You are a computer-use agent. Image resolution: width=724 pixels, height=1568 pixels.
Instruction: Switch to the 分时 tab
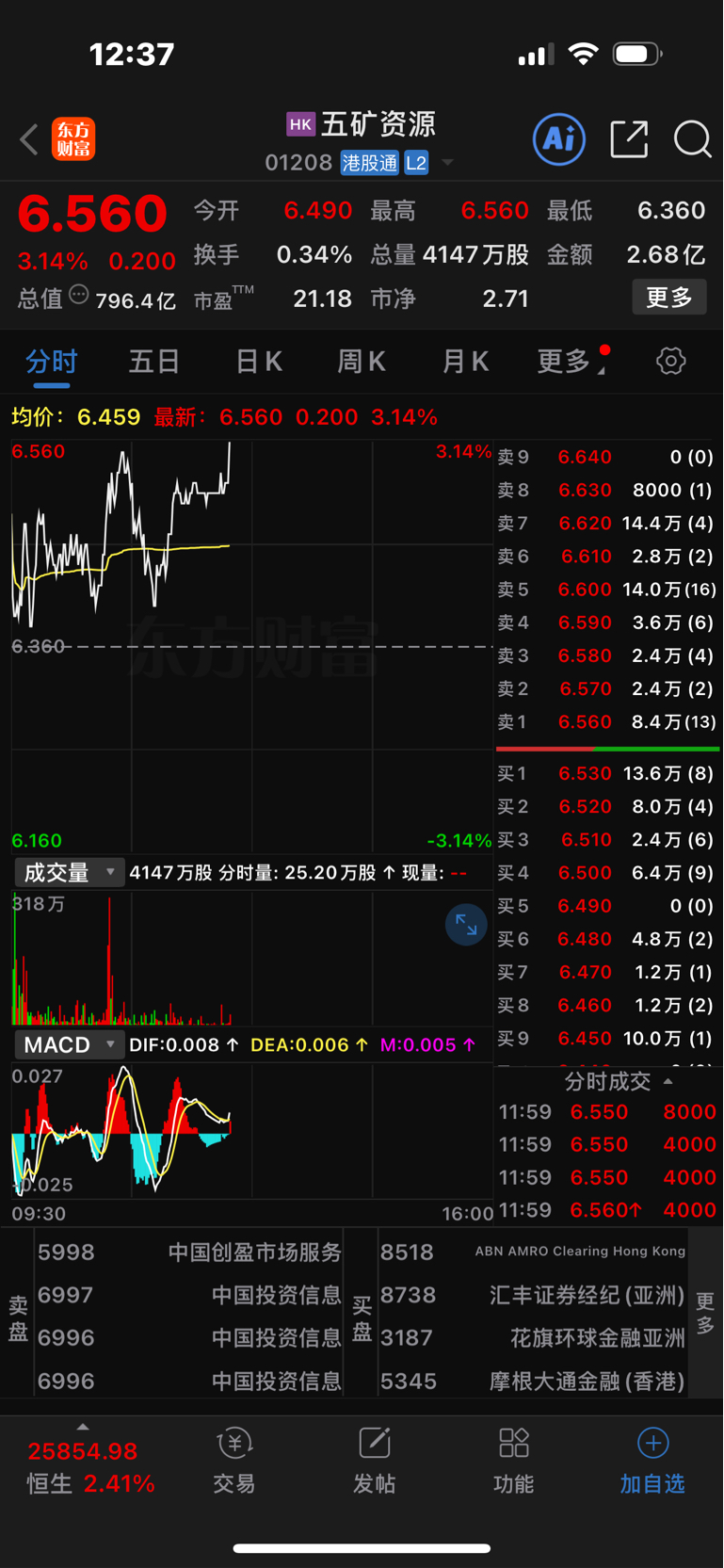pyautogui.click(x=51, y=362)
